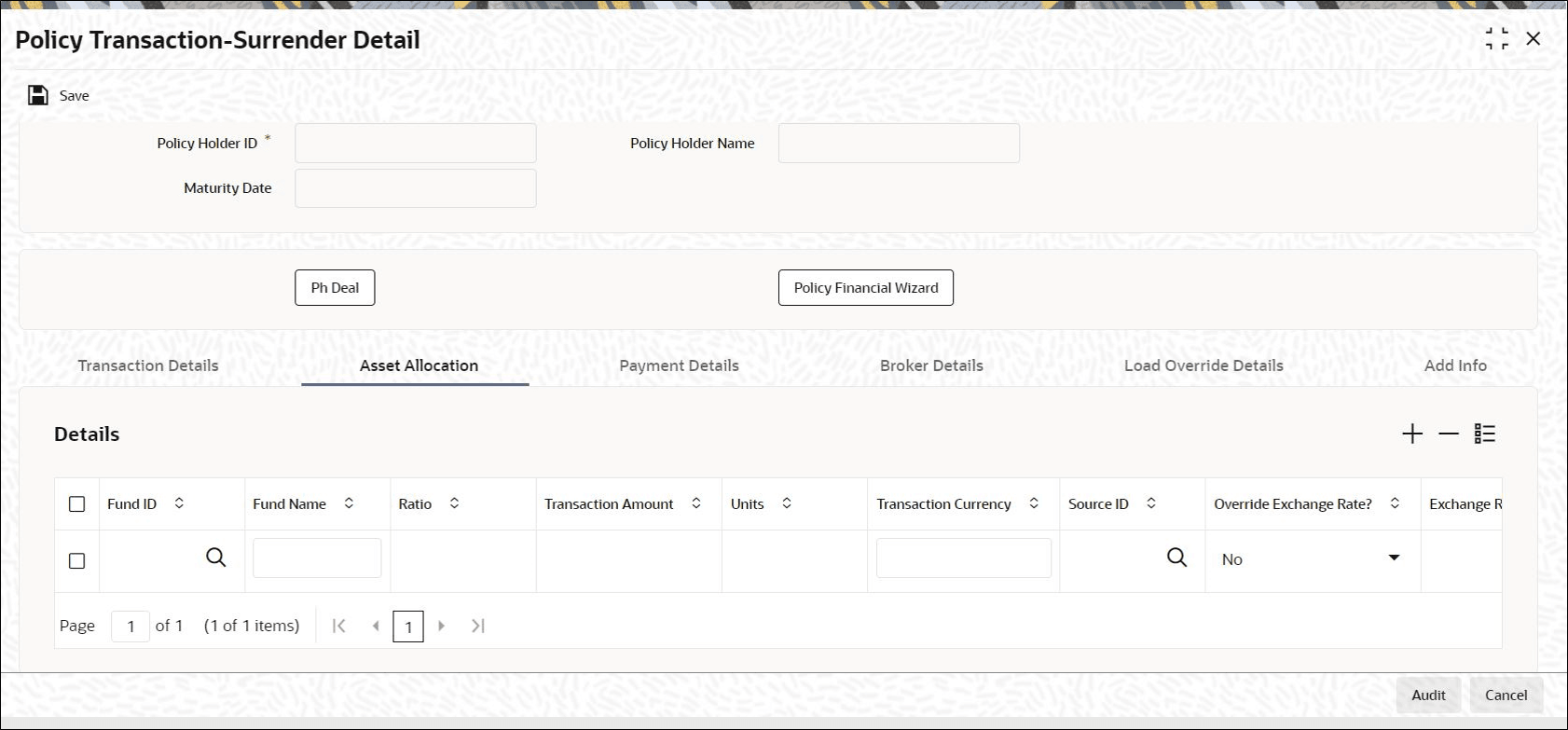Screen dimensions: 1568x730
Task: Click the Transaction Amount cell in first row
Action: click(x=629, y=561)
